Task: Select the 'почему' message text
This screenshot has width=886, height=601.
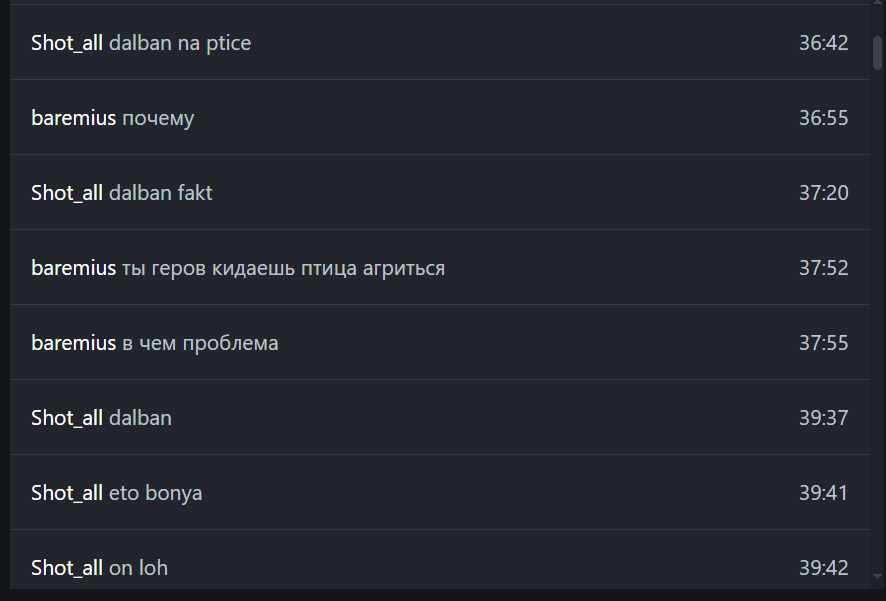Action: pyautogui.click(x=158, y=118)
